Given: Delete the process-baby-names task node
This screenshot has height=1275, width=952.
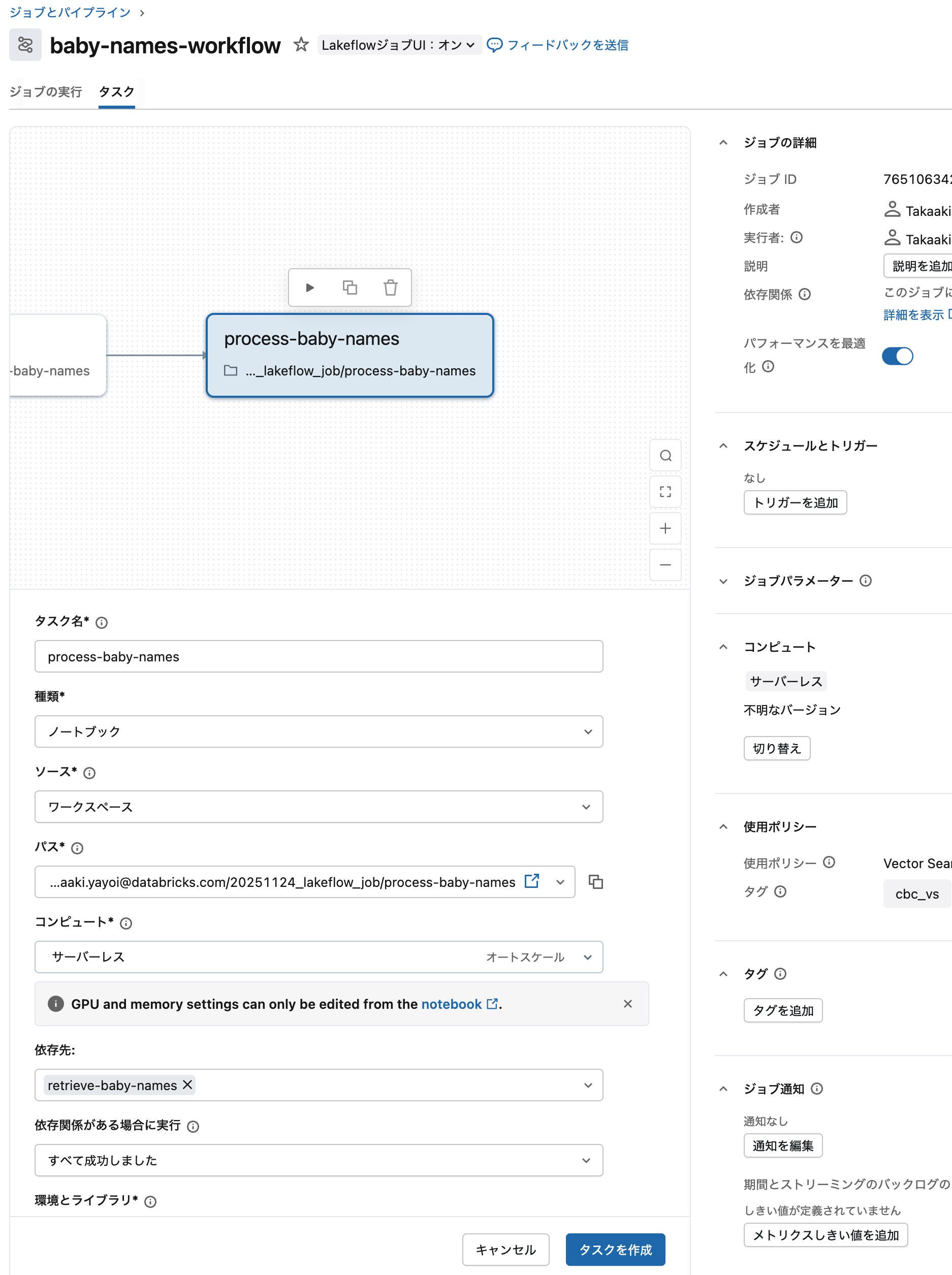Looking at the screenshot, I should (390, 287).
